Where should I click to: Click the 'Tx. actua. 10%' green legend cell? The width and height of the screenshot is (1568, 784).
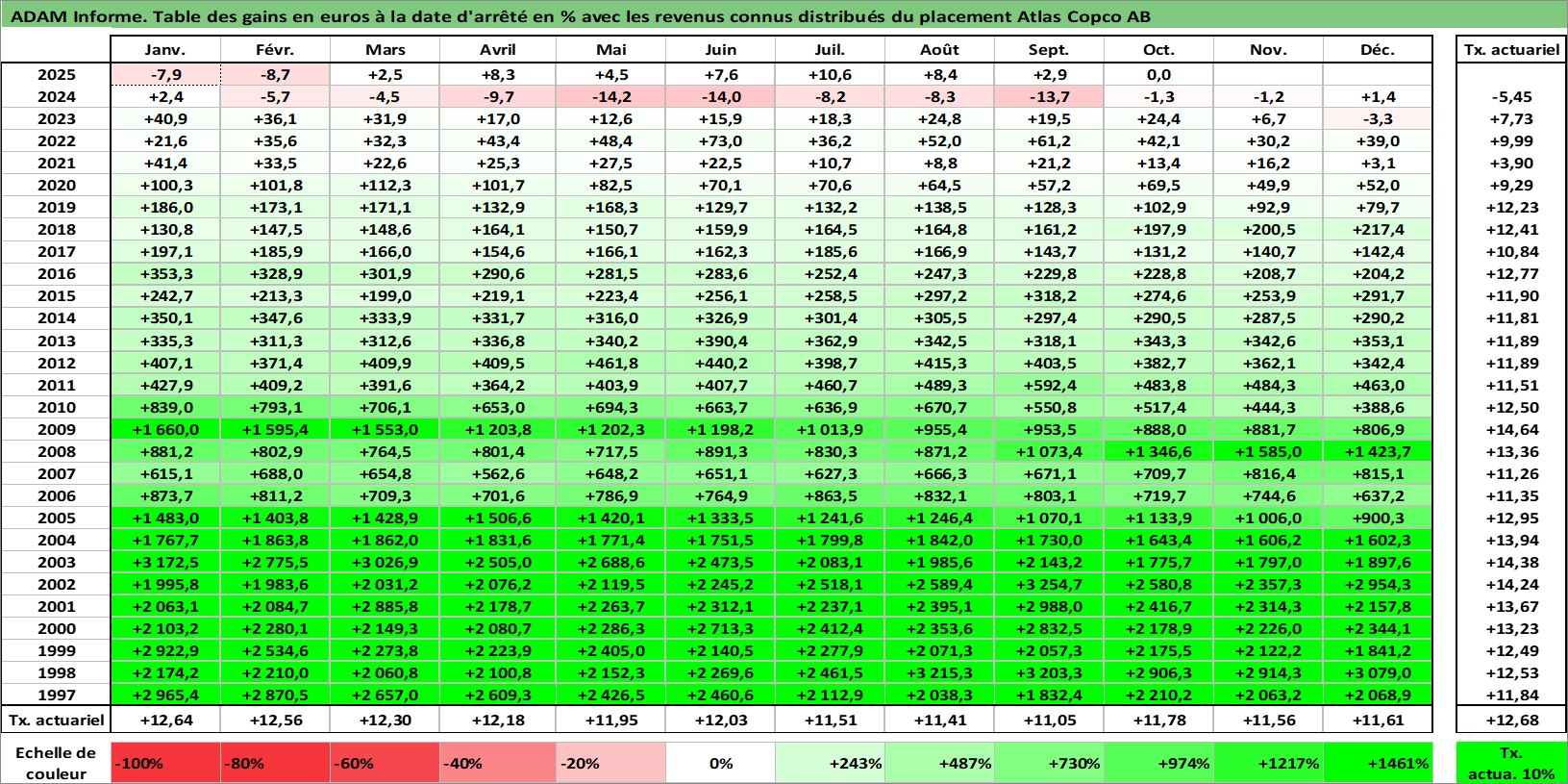point(1511,762)
